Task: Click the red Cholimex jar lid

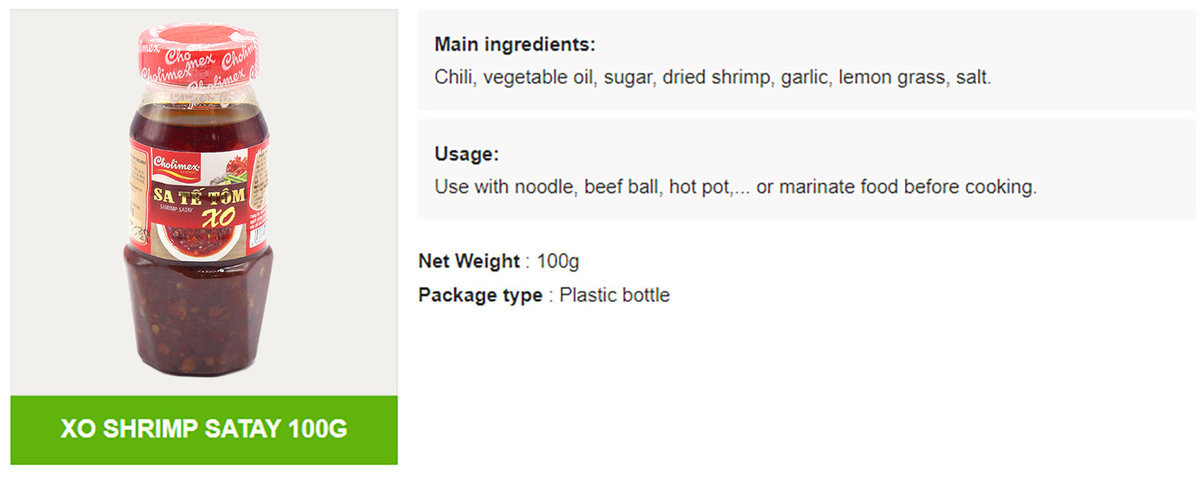Action: click(201, 55)
